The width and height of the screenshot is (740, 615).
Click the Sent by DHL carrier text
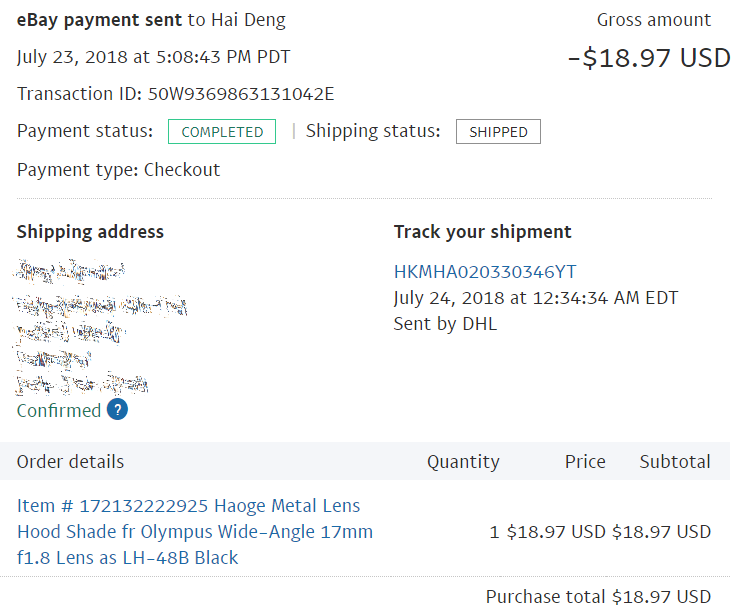(x=445, y=324)
